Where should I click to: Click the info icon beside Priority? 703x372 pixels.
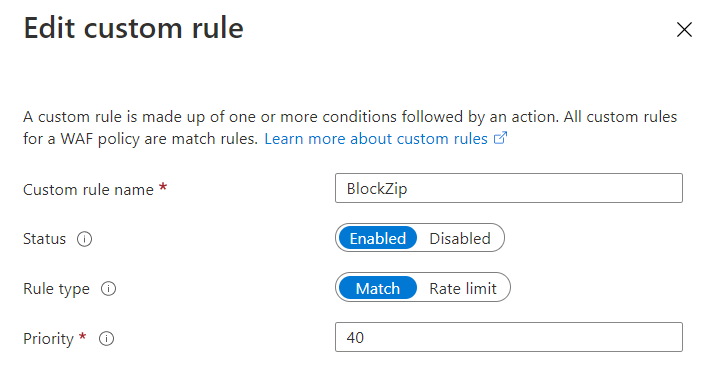tap(106, 338)
